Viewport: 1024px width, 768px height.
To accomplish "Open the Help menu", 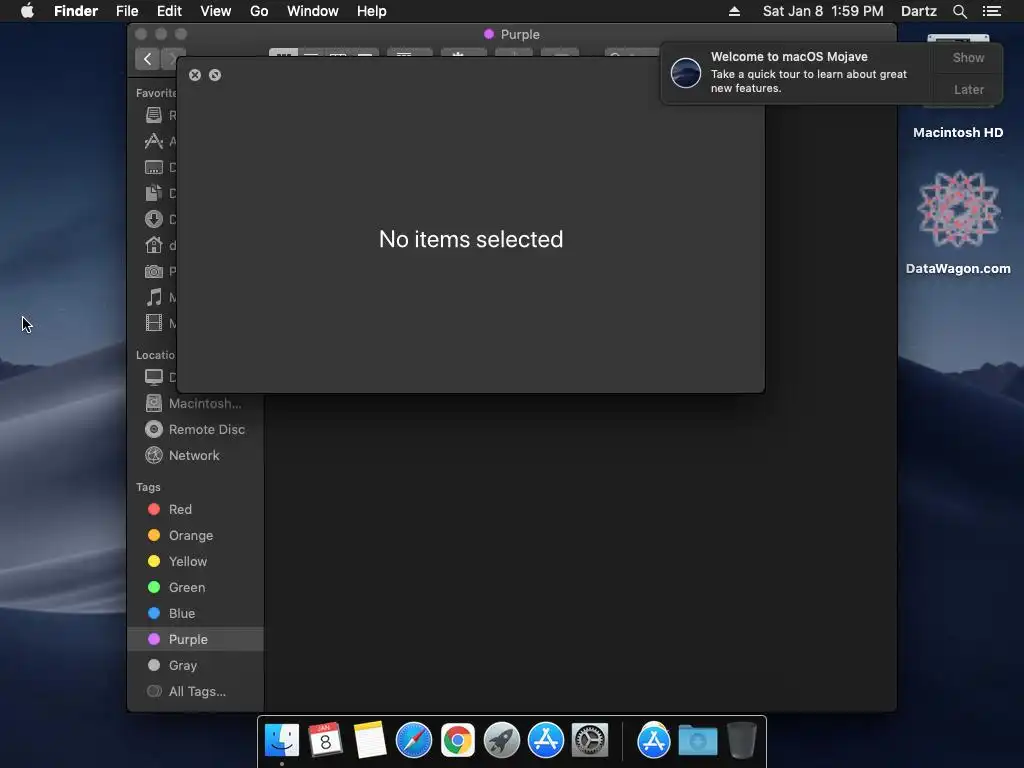I will click(372, 11).
